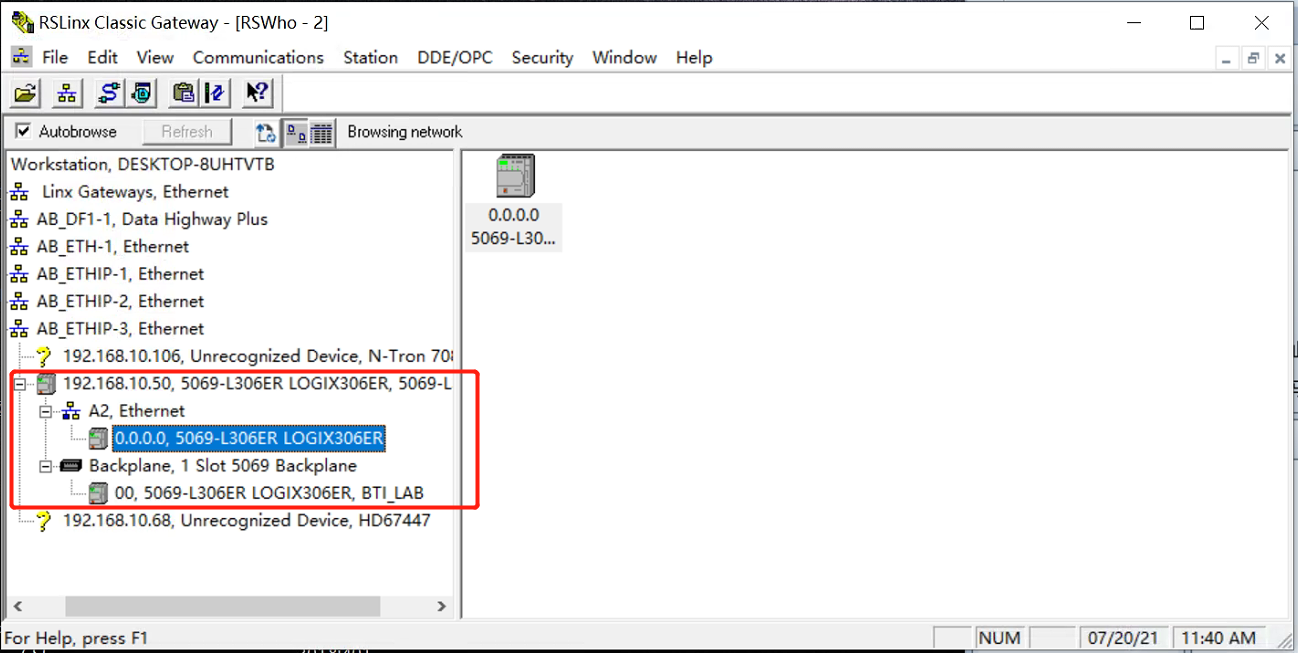Select the AB_ETH-1, Ethernet driver
Screen dimensions: 1298x653
(x=113, y=246)
